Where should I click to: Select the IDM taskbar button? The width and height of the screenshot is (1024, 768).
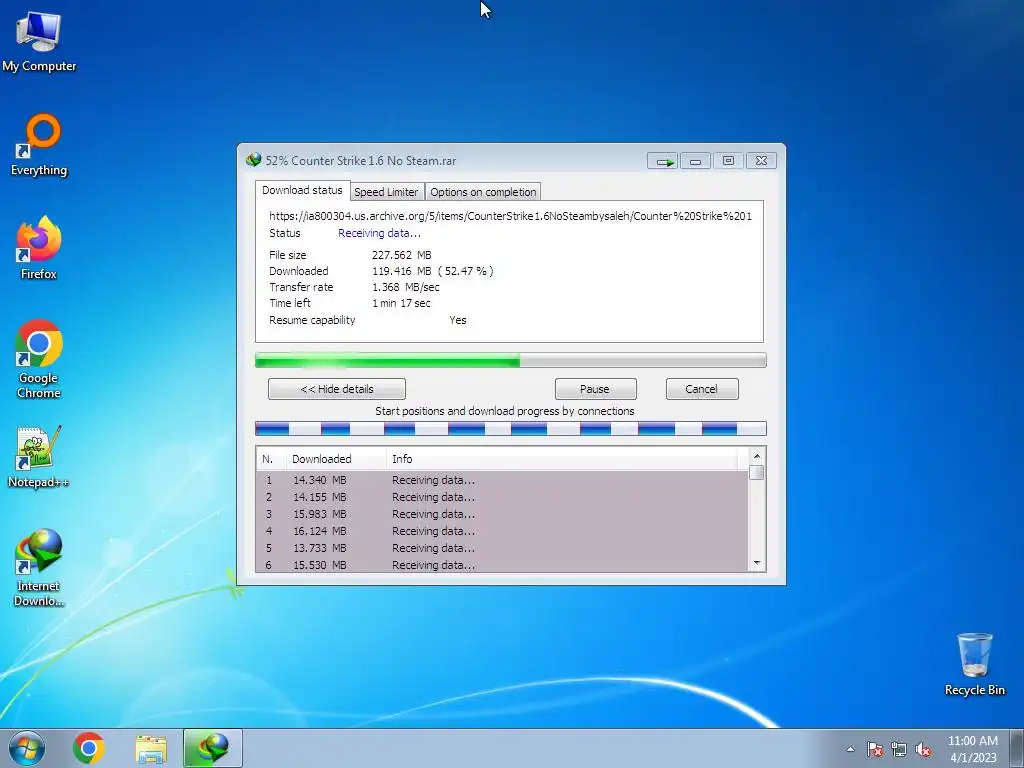(x=213, y=748)
